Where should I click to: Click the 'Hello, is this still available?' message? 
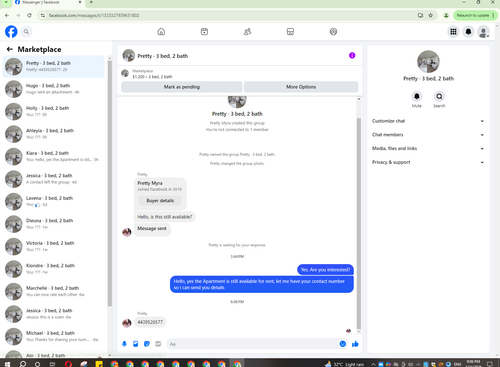click(x=165, y=217)
